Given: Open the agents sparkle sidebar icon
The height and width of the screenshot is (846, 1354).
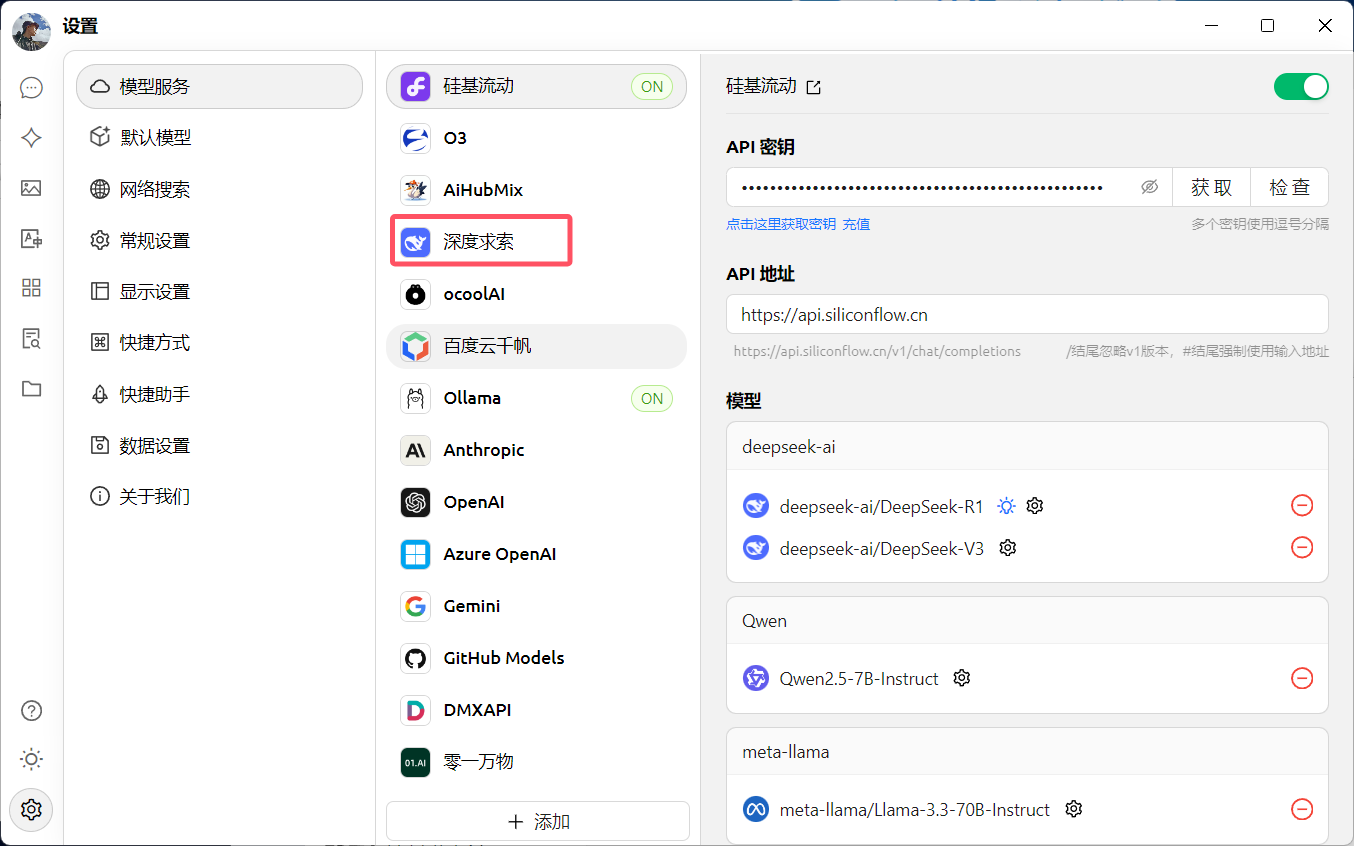Looking at the screenshot, I should tap(31, 138).
